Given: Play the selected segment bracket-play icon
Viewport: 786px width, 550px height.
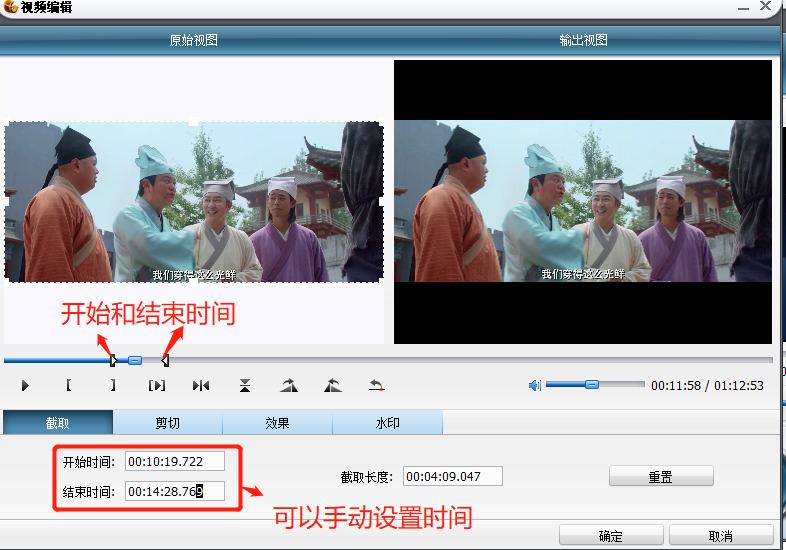Looking at the screenshot, I should [x=156, y=386].
